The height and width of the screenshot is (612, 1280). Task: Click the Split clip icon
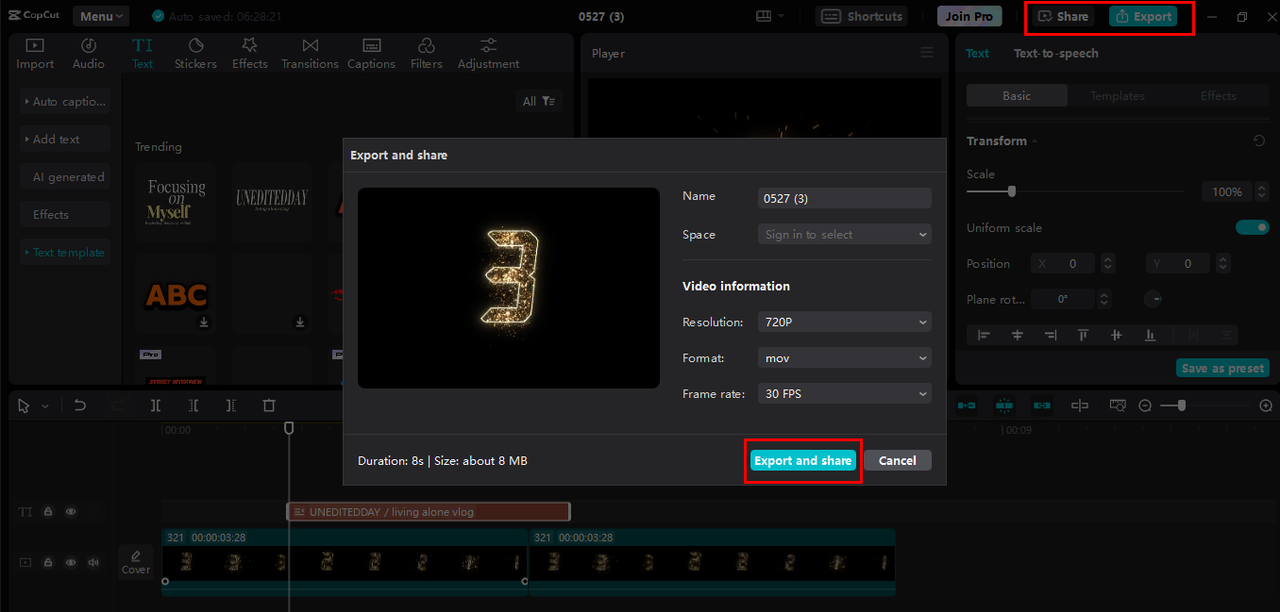point(155,405)
